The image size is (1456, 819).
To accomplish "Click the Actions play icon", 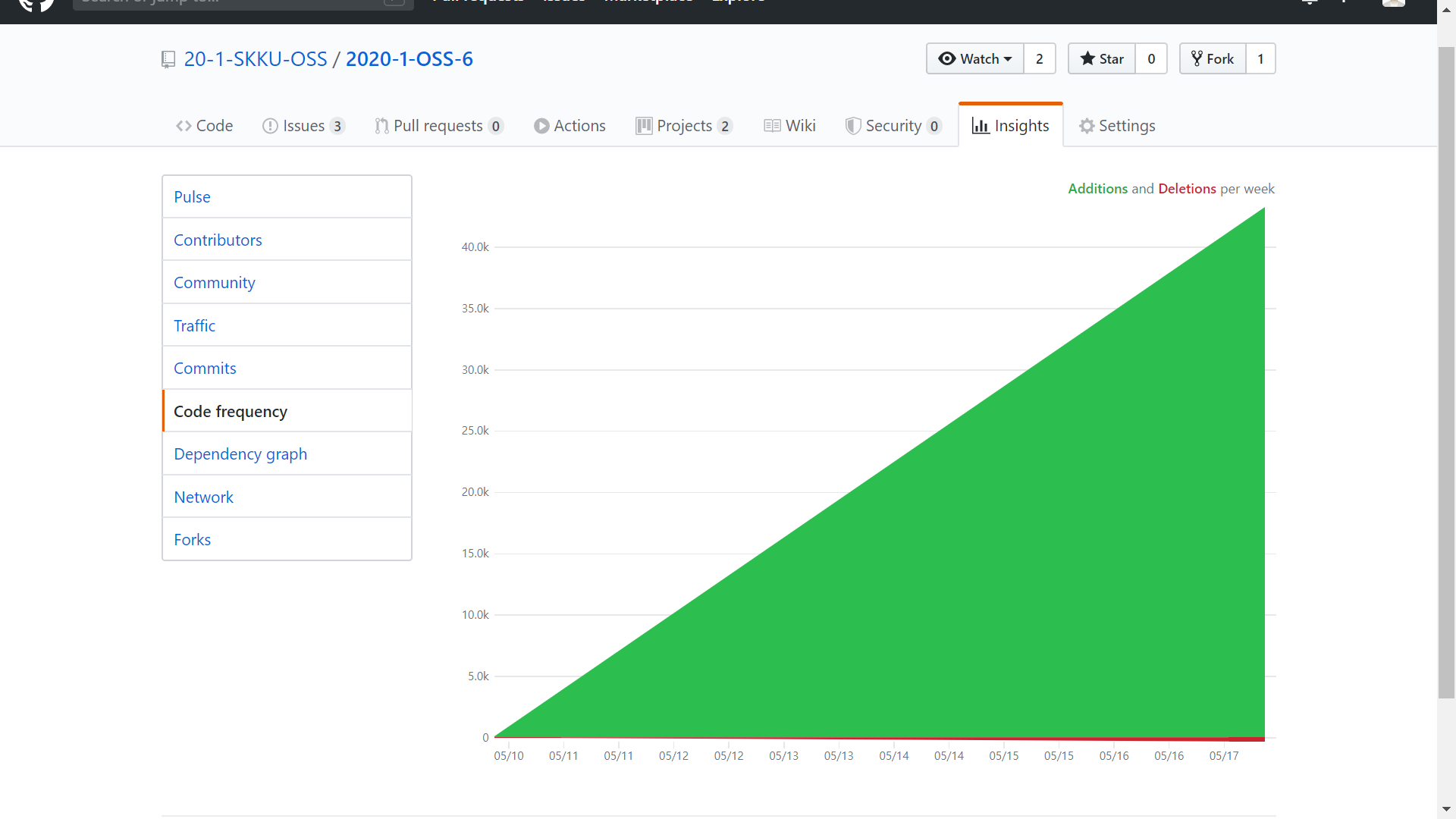I will click(x=541, y=126).
